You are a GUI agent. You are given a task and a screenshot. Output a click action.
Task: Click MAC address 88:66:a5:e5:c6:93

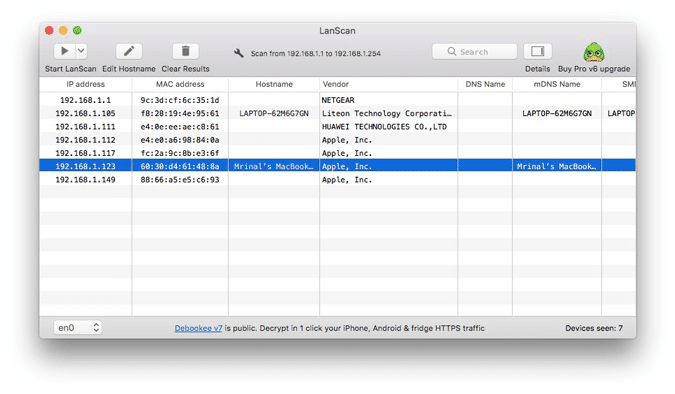pos(180,180)
